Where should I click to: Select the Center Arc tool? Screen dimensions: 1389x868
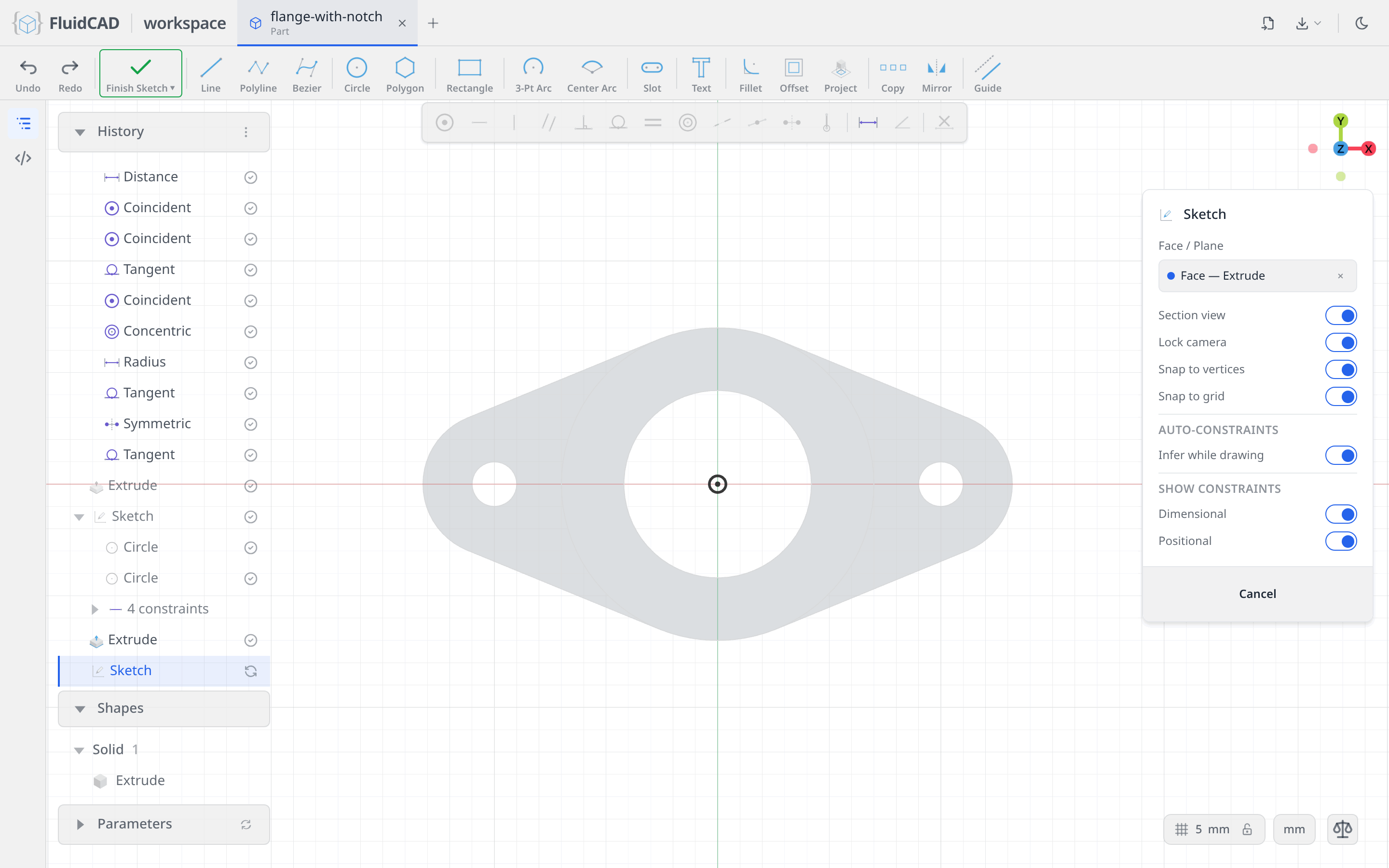coord(592,75)
